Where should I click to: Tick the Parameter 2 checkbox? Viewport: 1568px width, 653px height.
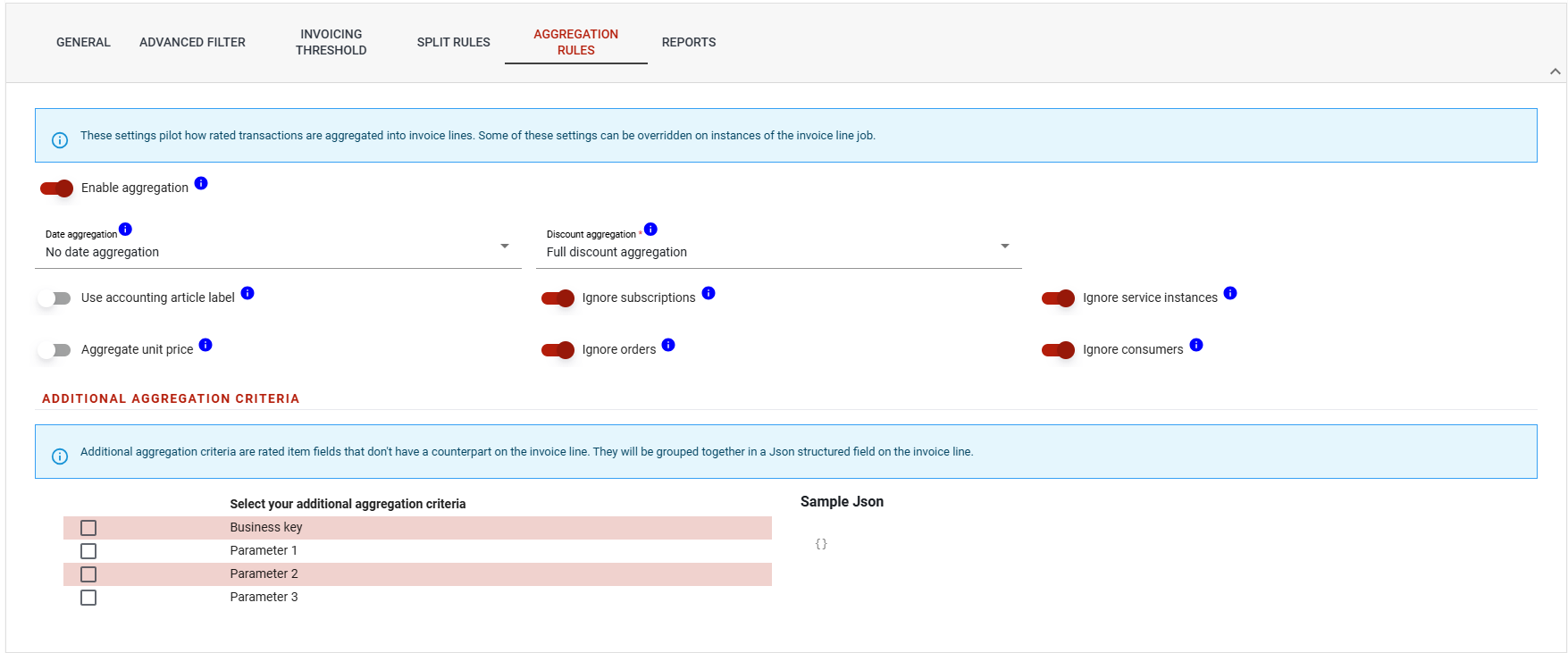tap(88, 574)
